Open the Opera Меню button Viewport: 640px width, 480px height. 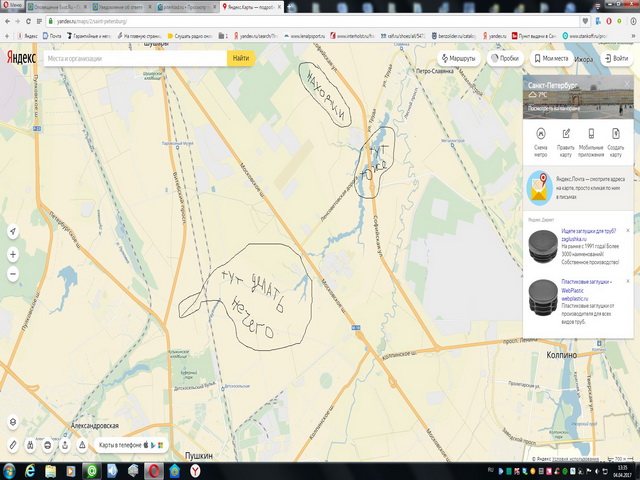coord(14,6)
